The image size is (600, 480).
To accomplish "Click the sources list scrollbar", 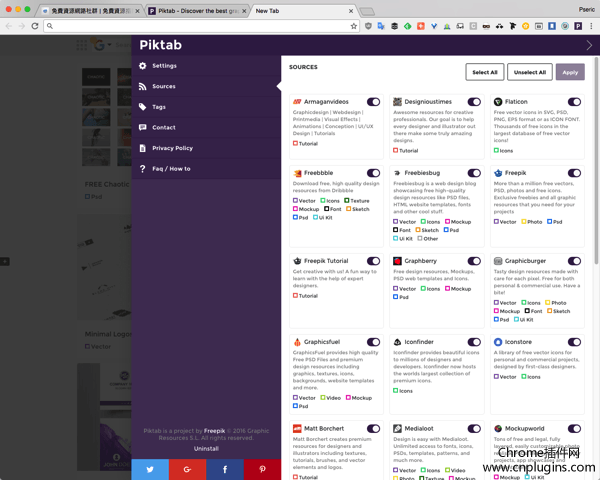I will tap(596, 161).
